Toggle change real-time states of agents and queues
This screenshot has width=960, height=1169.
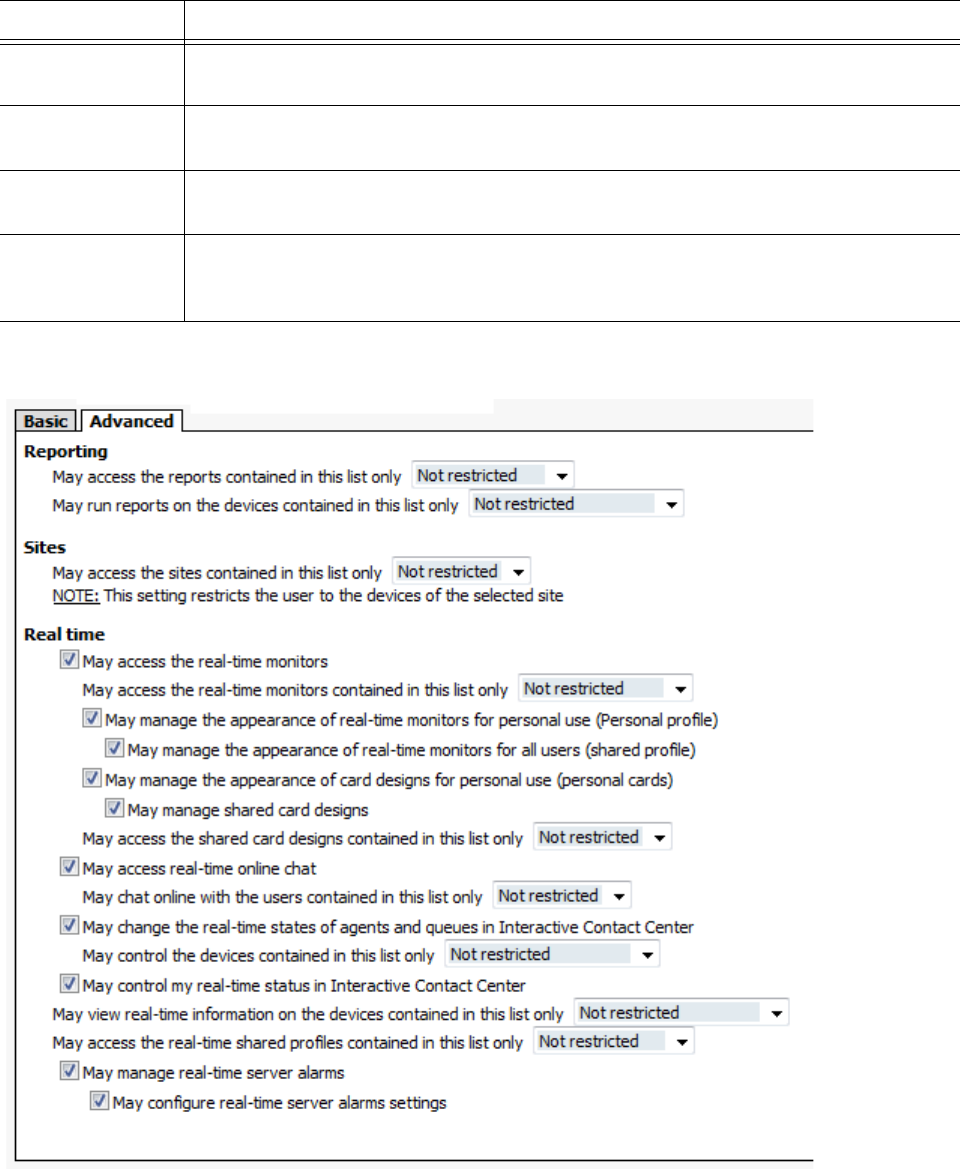pyautogui.click(x=69, y=926)
